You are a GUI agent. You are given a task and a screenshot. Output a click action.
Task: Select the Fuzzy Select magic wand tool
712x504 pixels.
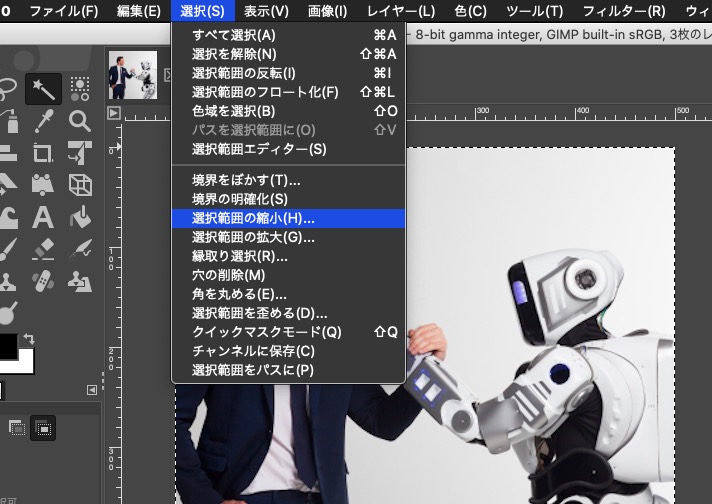44,88
